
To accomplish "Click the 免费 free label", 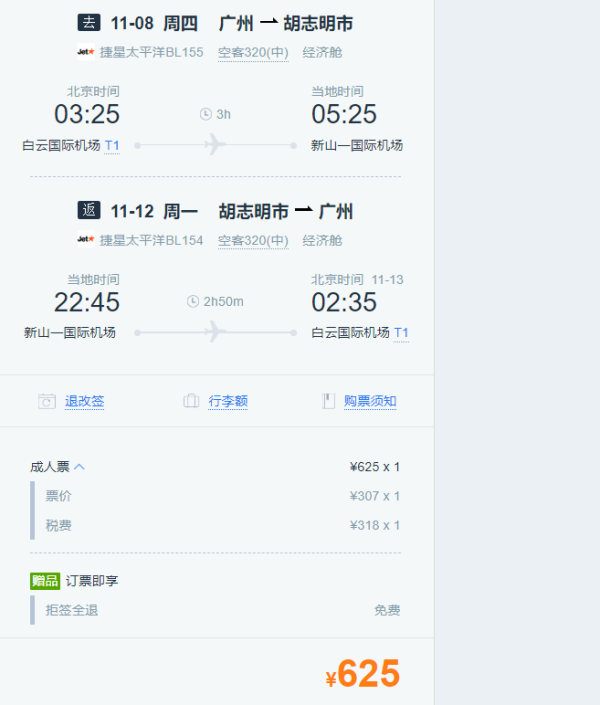I will tap(387, 610).
